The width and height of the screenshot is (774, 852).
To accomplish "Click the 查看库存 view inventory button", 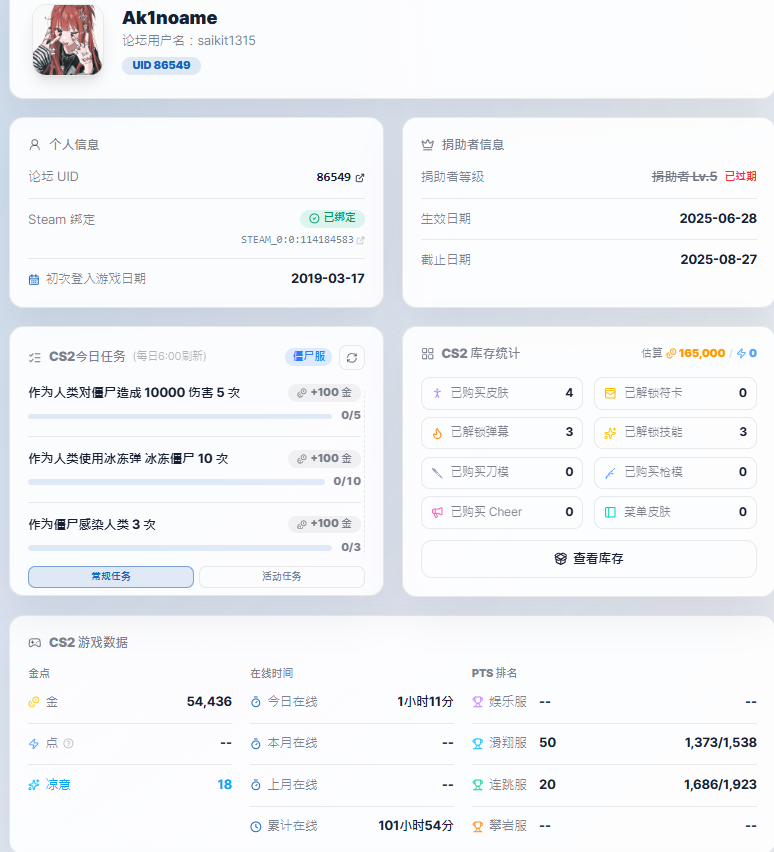I will 589,559.
